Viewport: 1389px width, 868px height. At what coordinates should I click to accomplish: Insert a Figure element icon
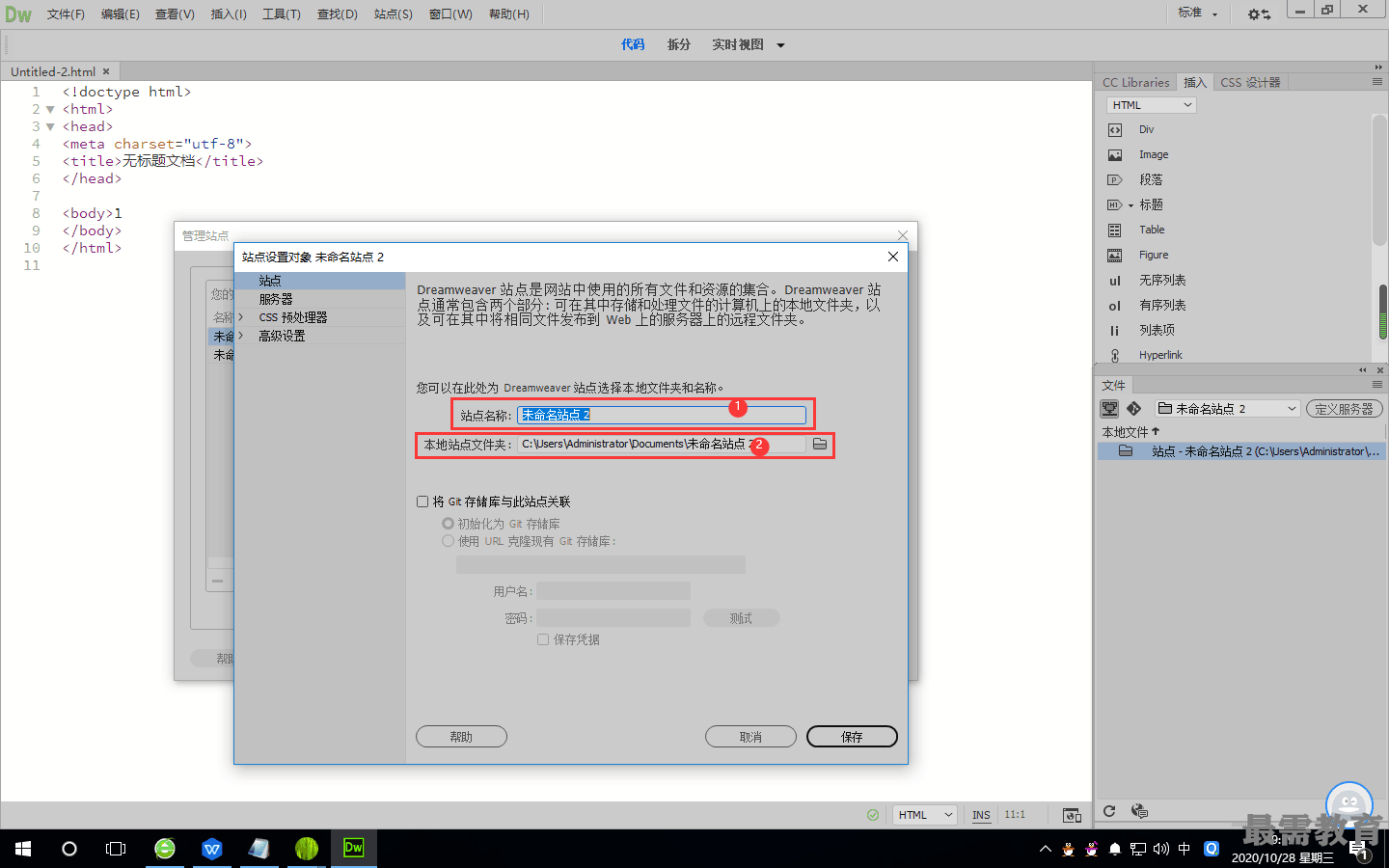[1115, 256]
